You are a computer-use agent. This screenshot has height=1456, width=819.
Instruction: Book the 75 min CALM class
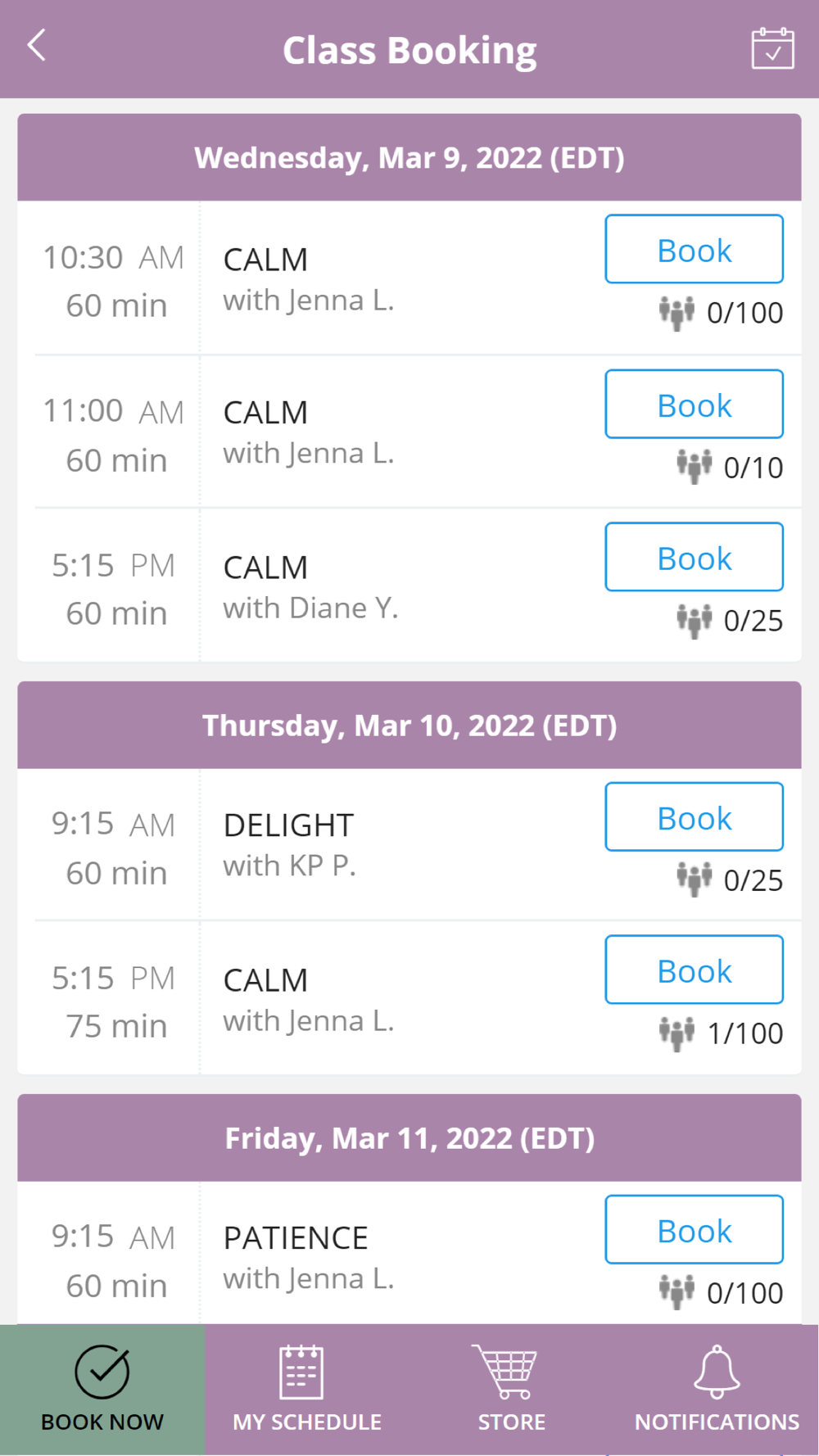click(694, 970)
